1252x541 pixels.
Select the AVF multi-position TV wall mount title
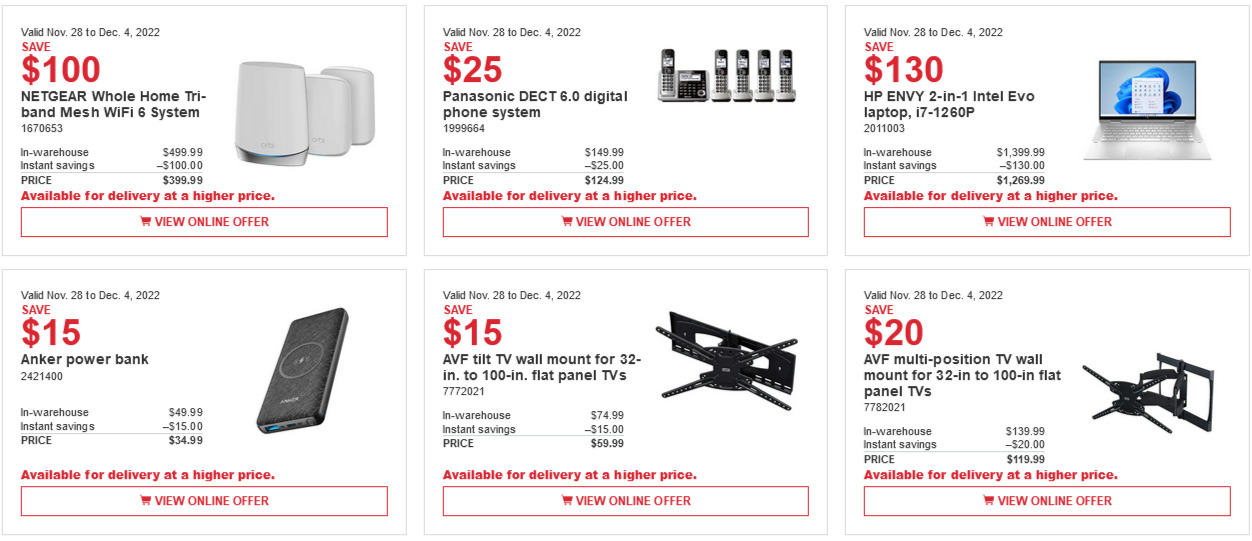click(962, 375)
